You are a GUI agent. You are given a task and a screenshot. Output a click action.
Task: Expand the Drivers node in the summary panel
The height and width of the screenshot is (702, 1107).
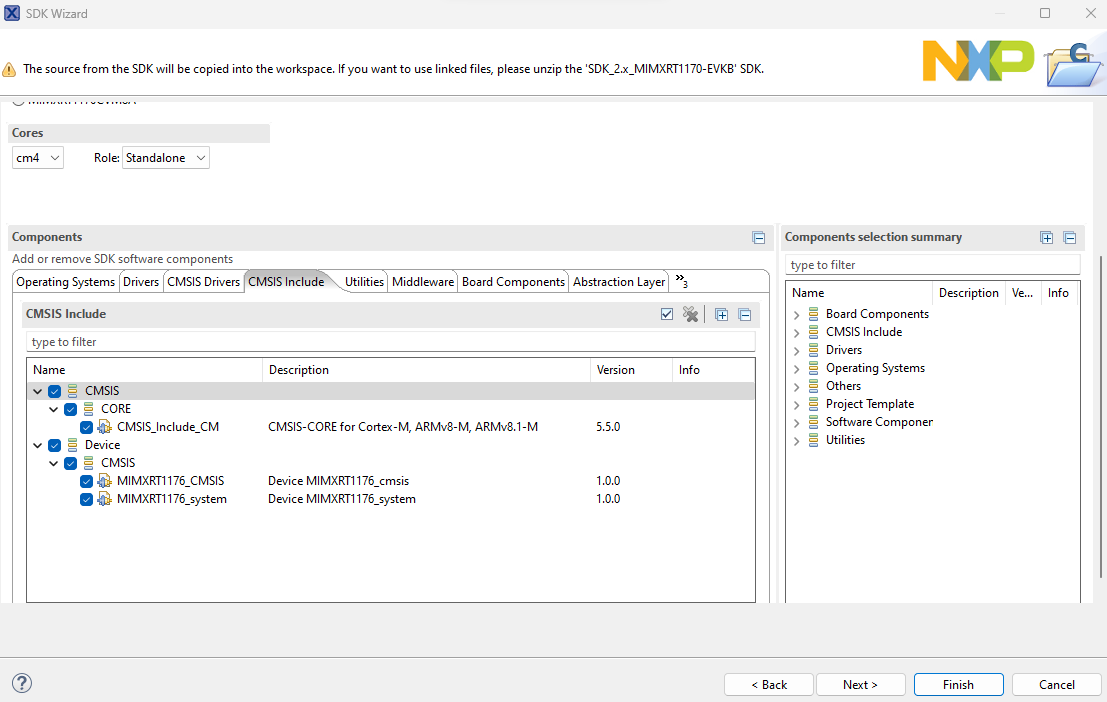click(796, 349)
